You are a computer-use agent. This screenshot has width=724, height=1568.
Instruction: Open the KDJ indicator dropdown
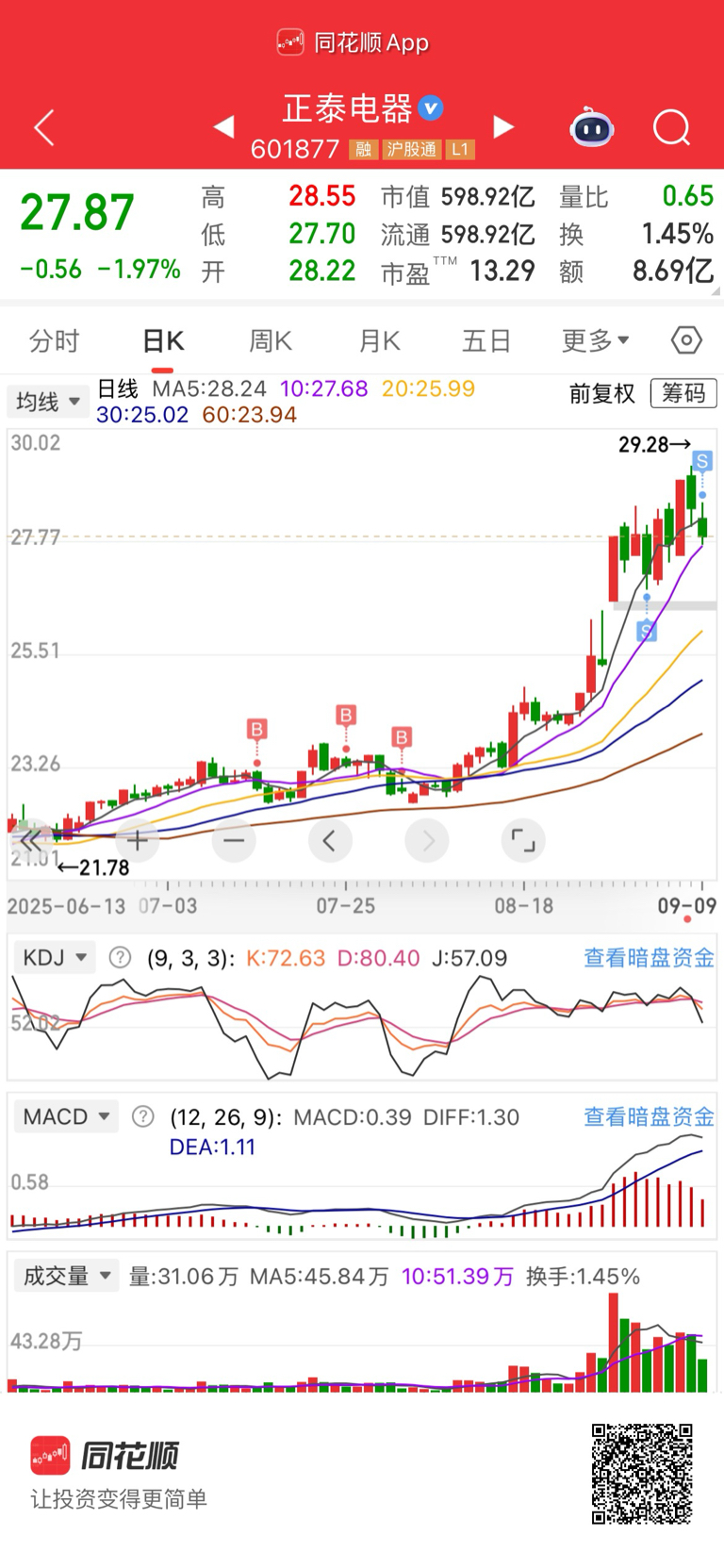click(54, 958)
